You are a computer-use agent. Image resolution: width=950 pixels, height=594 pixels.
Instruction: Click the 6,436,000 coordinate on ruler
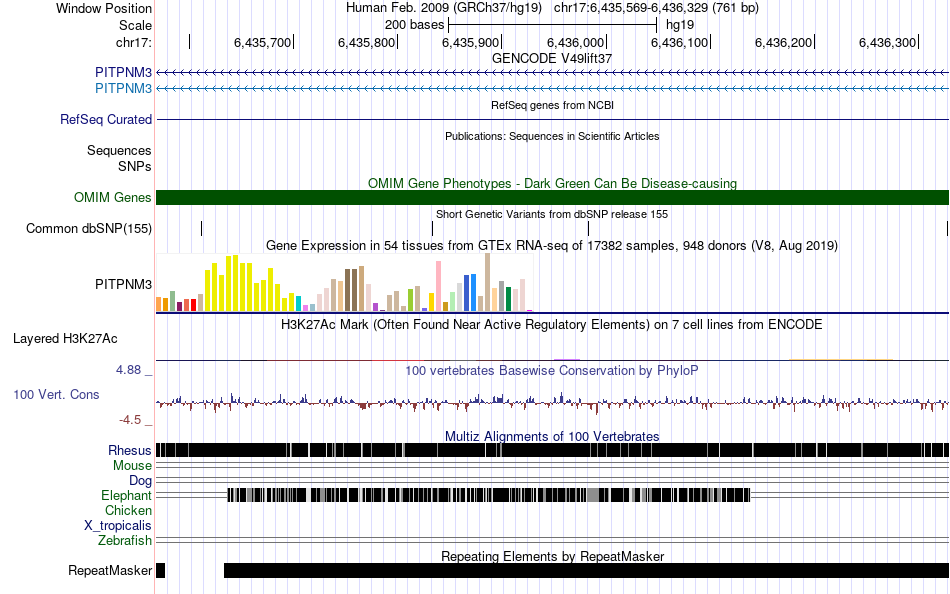tap(576, 42)
